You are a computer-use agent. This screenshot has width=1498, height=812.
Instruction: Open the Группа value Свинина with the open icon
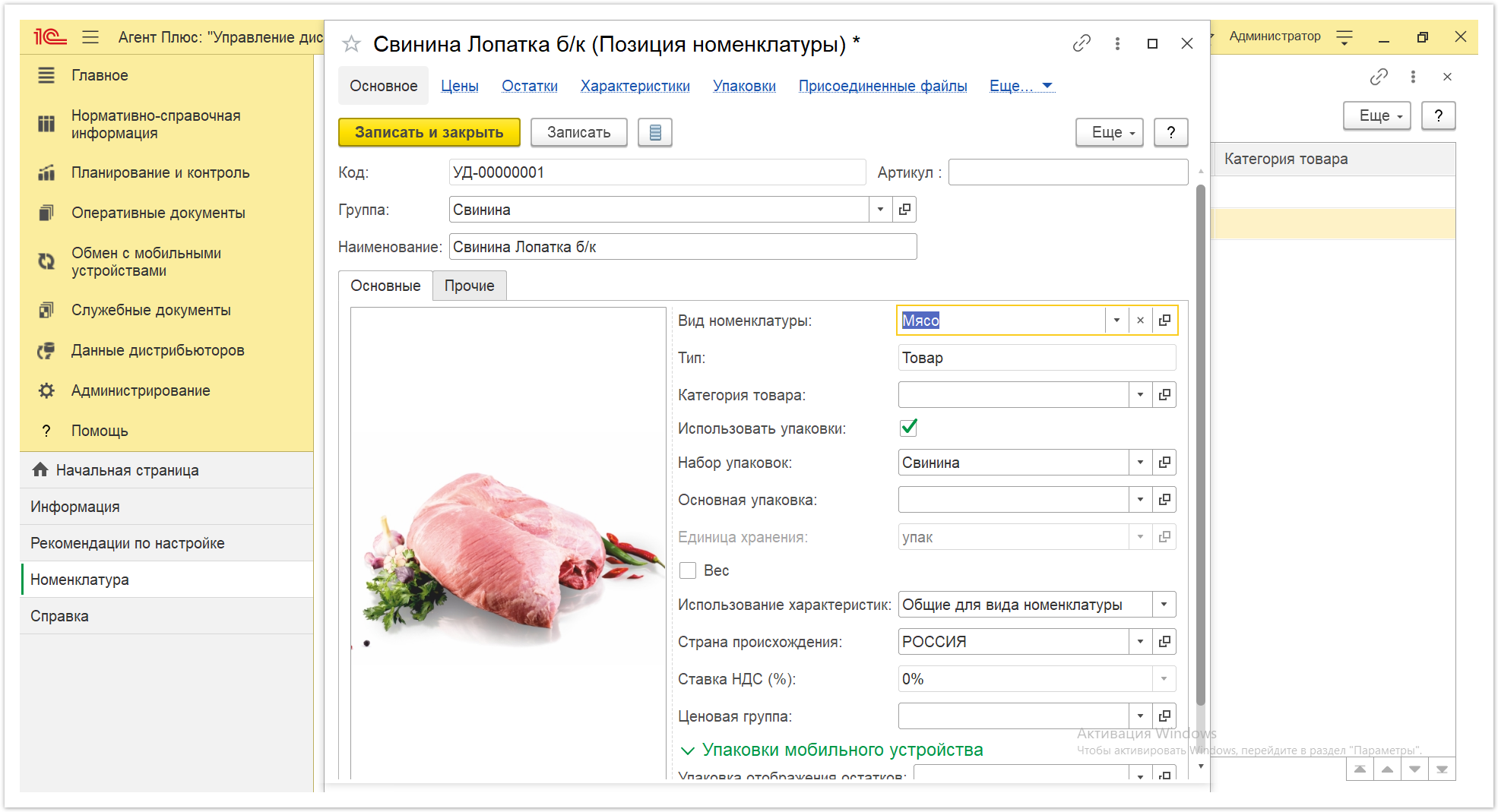(904, 210)
